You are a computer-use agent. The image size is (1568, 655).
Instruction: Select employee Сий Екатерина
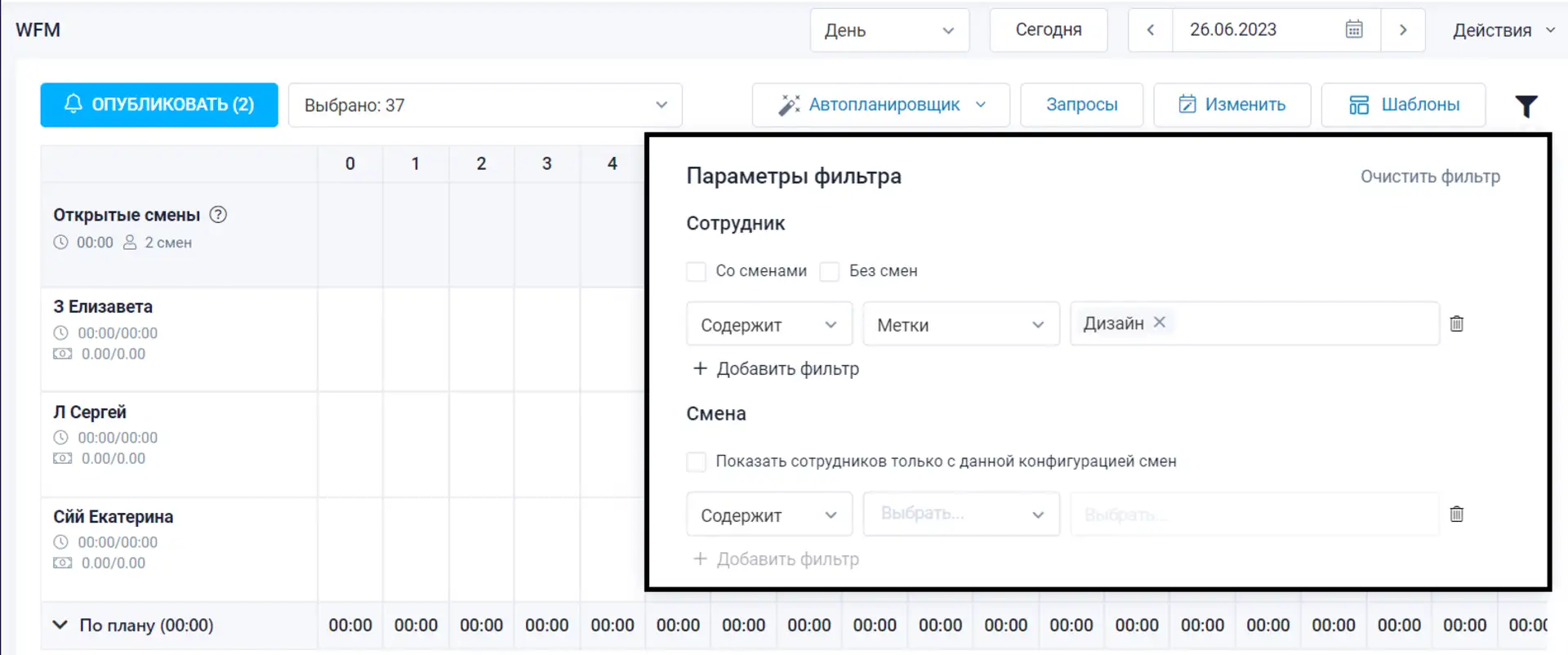coord(114,517)
